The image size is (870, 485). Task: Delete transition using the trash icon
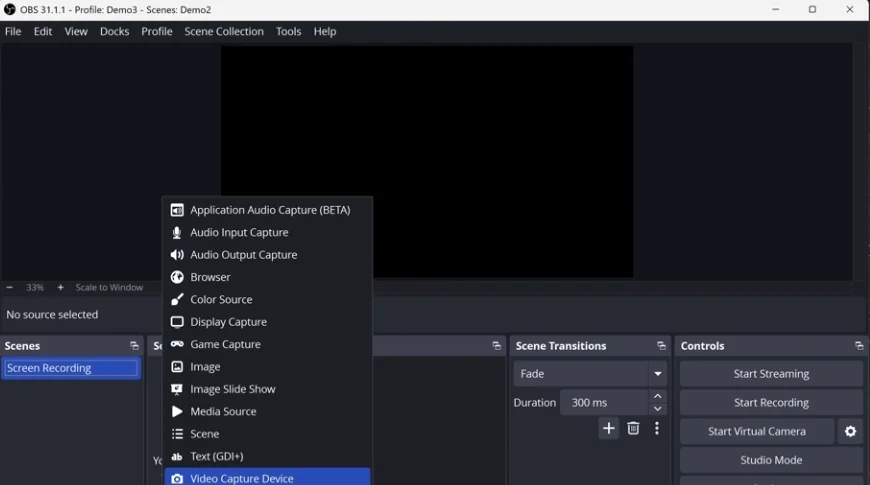click(633, 428)
